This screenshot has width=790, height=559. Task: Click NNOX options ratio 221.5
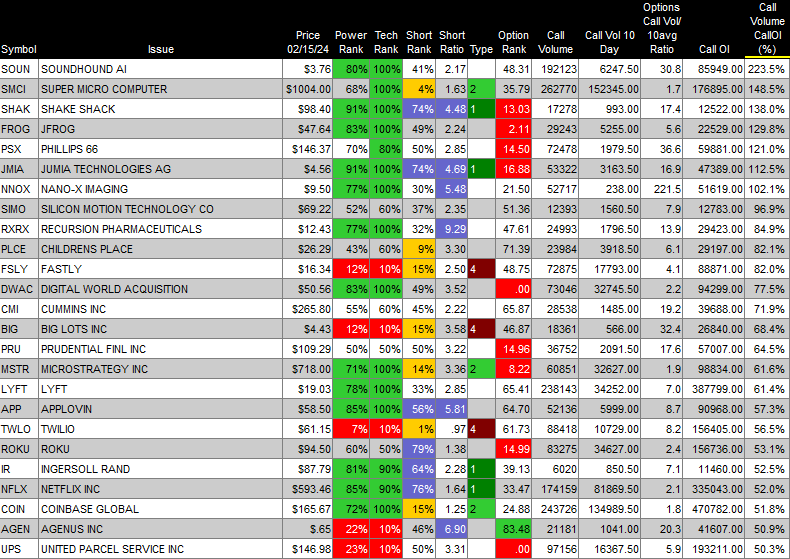[x=661, y=189]
